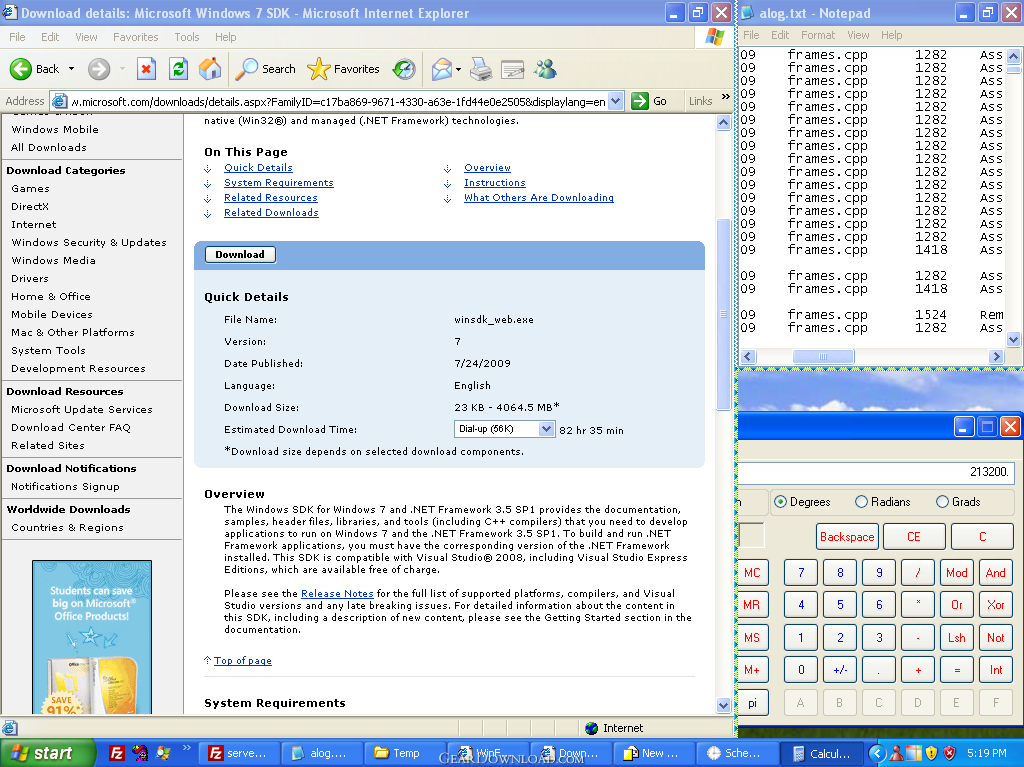Open the Notepad Help menu
The width and height of the screenshot is (1024, 767).
point(891,35)
